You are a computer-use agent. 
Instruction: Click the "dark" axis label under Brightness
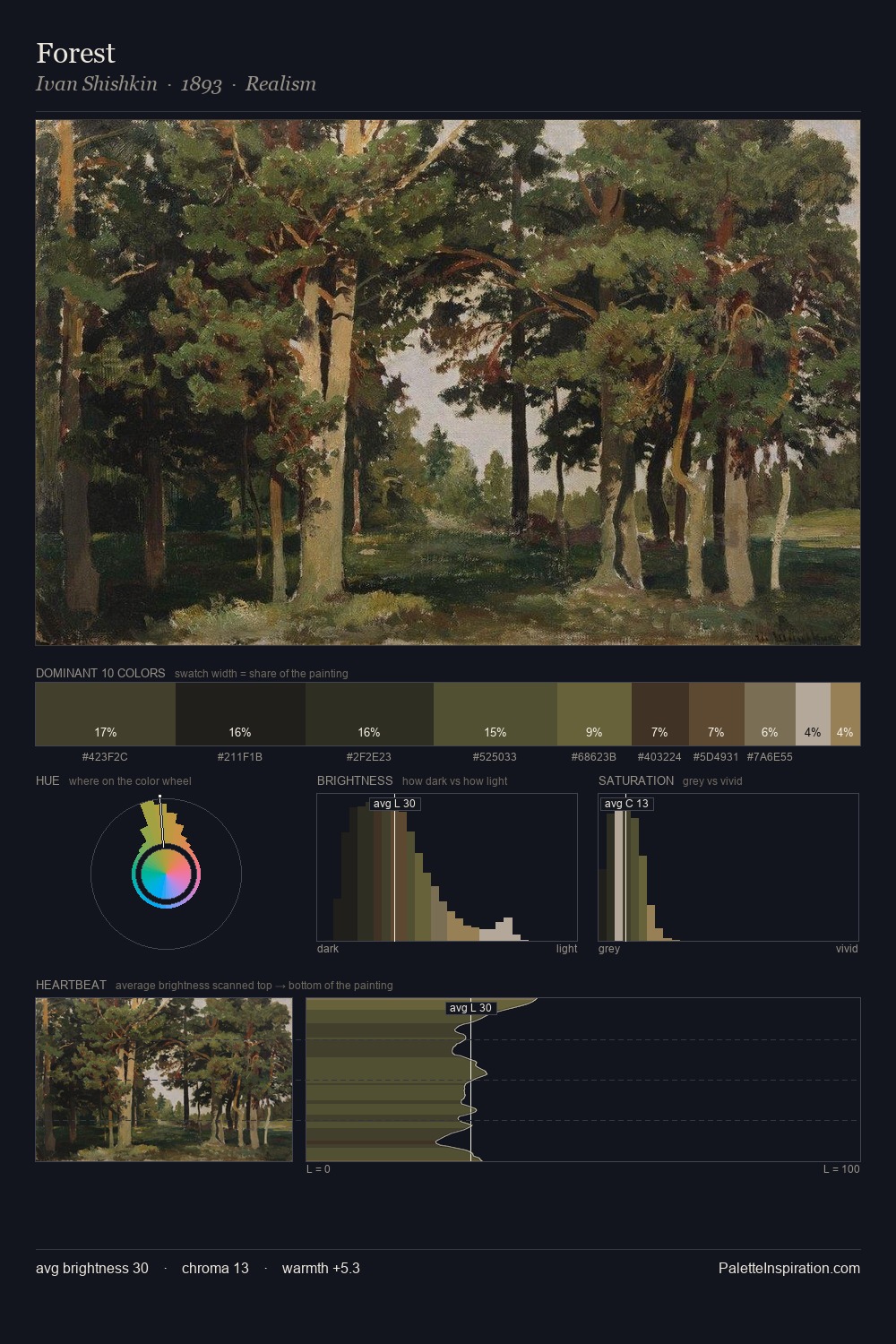click(x=328, y=949)
